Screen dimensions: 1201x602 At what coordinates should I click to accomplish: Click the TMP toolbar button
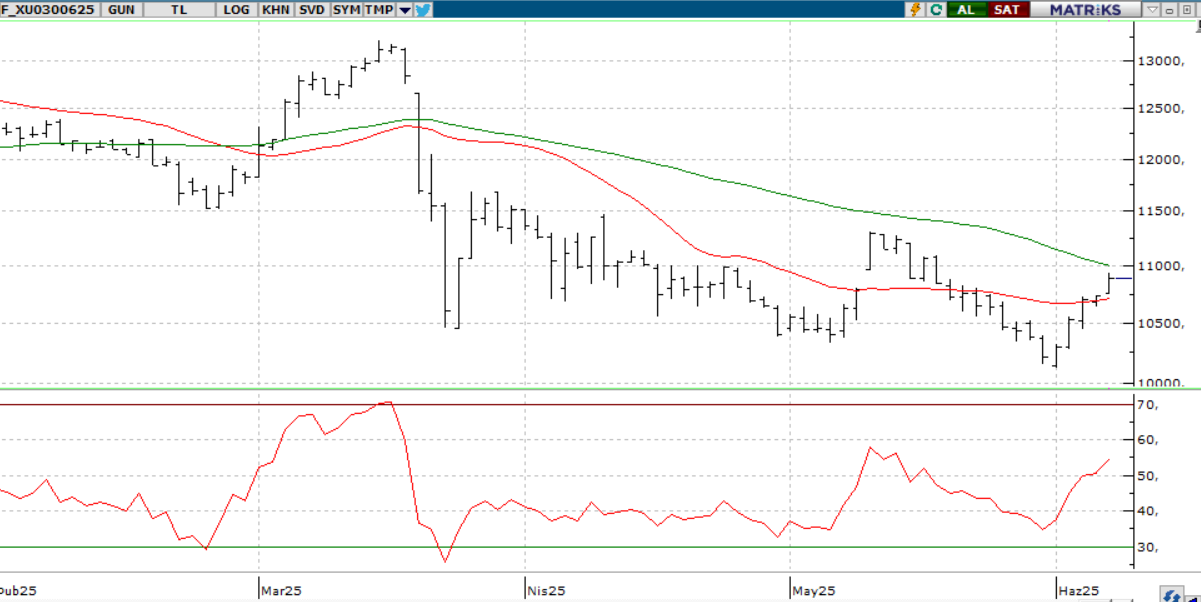pyautogui.click(x=379, y=9)
